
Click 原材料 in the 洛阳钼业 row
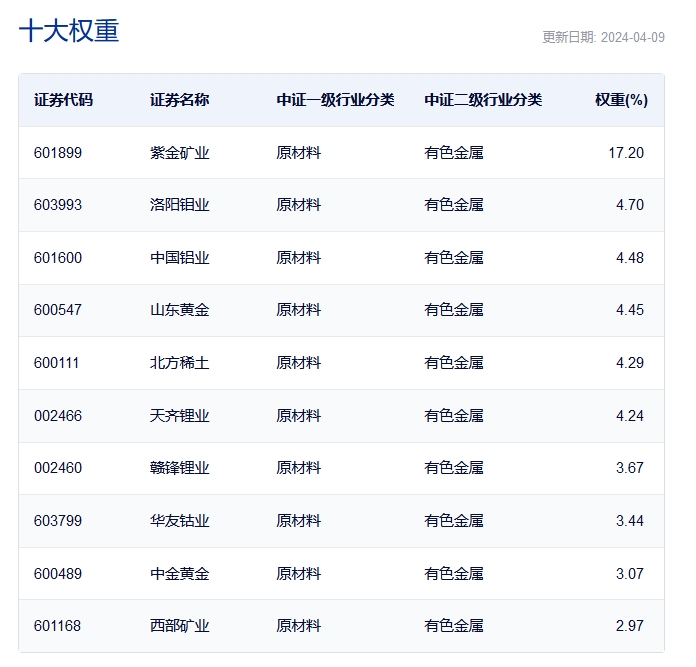(x=298, y=205)
